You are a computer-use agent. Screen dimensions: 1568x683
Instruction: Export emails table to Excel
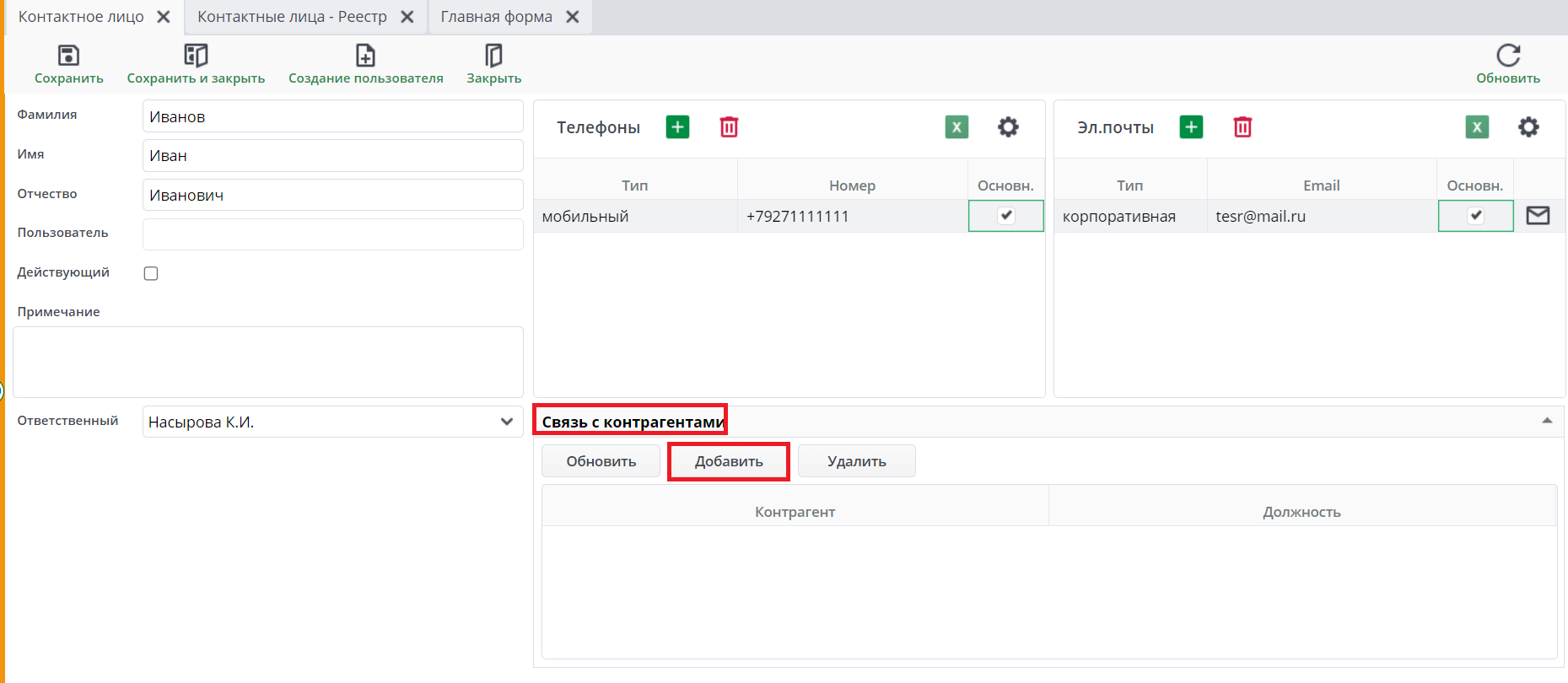coord(1476,127)
